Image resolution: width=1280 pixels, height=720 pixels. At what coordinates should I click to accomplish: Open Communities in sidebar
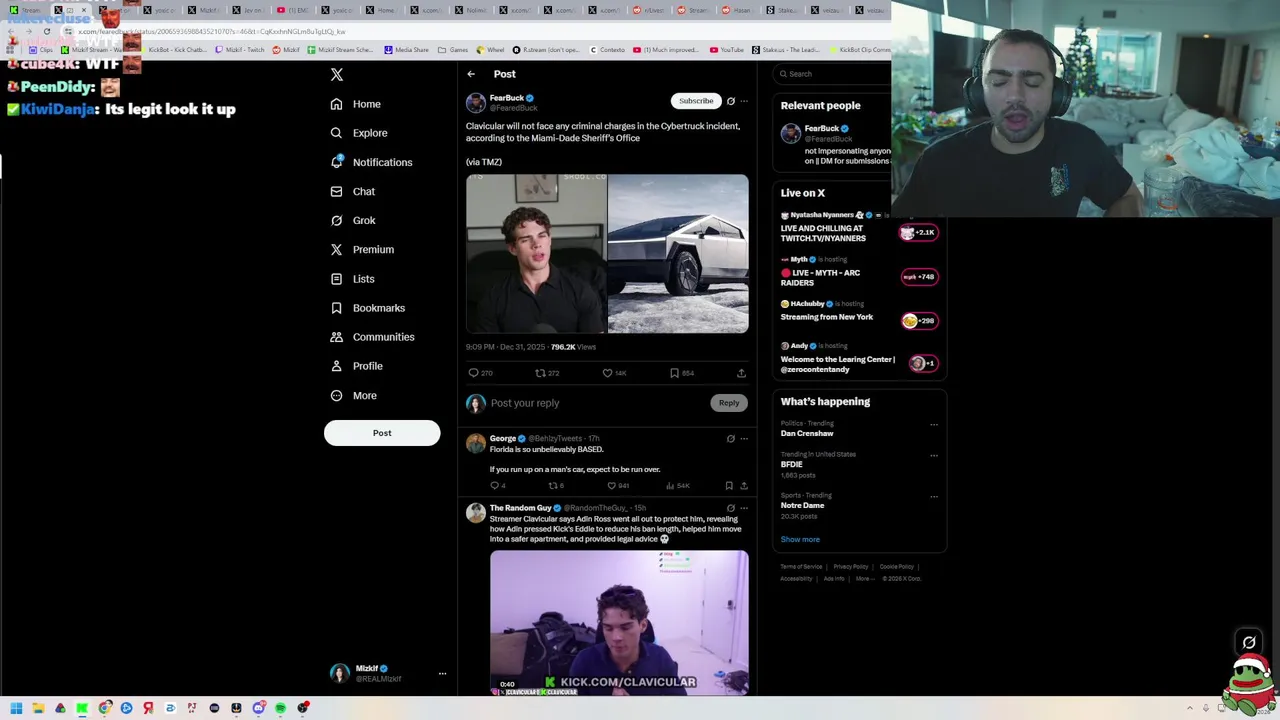[x=372, y=337]
